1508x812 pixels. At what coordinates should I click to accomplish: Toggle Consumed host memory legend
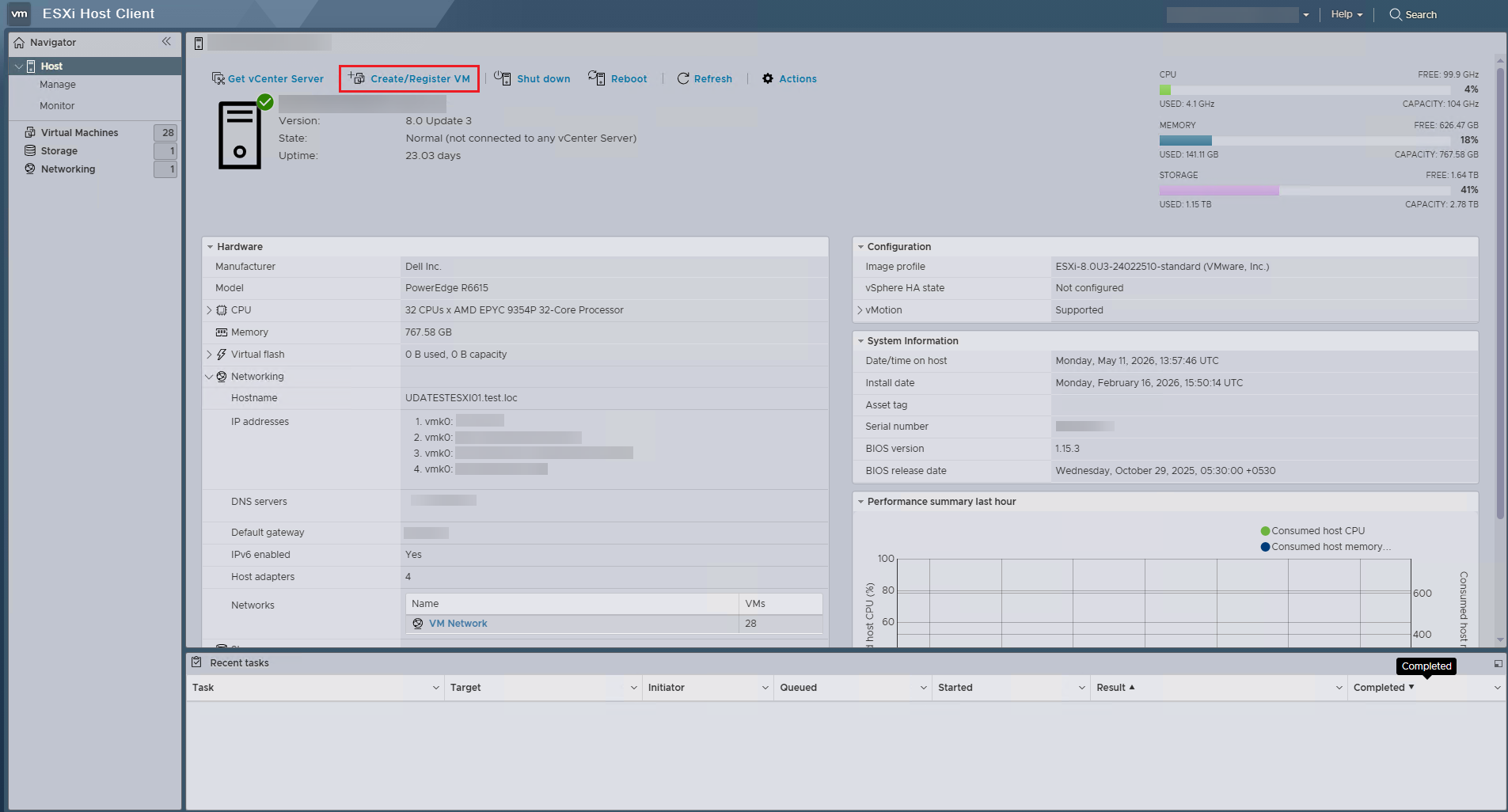click(1325, 547)
